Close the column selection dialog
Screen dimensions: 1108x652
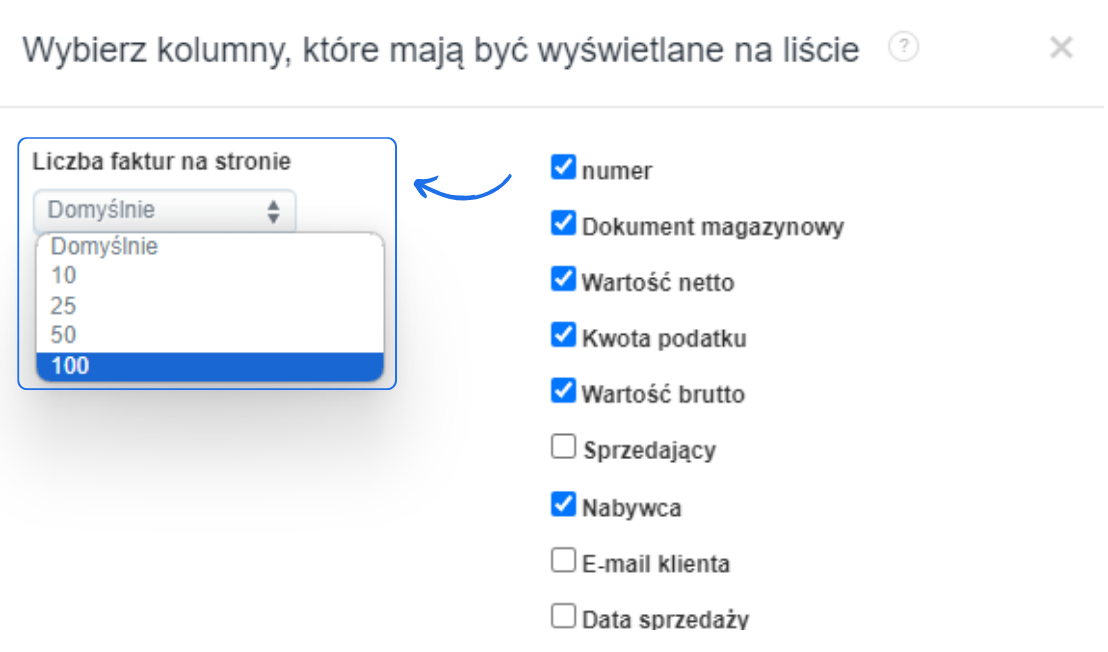(1062, 48)
